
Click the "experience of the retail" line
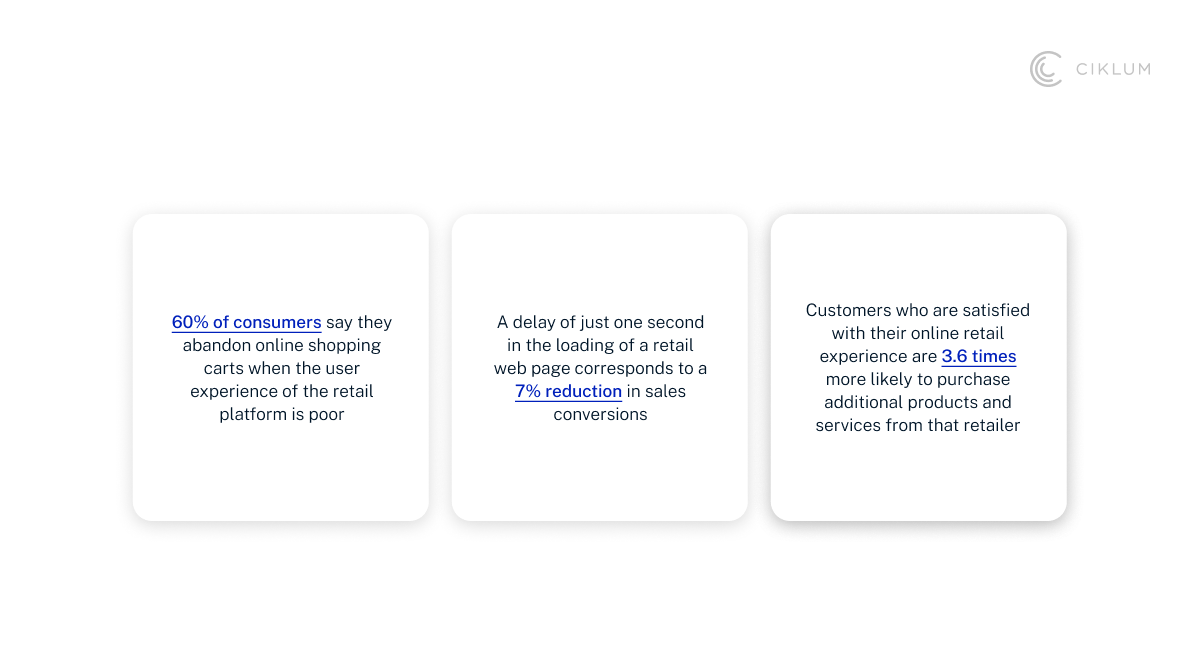coord(281,391)
